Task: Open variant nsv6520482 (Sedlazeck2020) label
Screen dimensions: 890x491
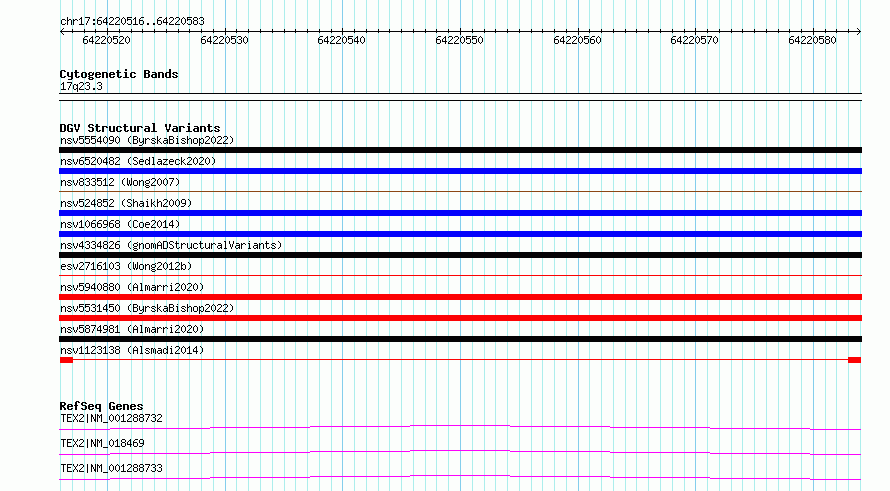Action: coord(138,161)
